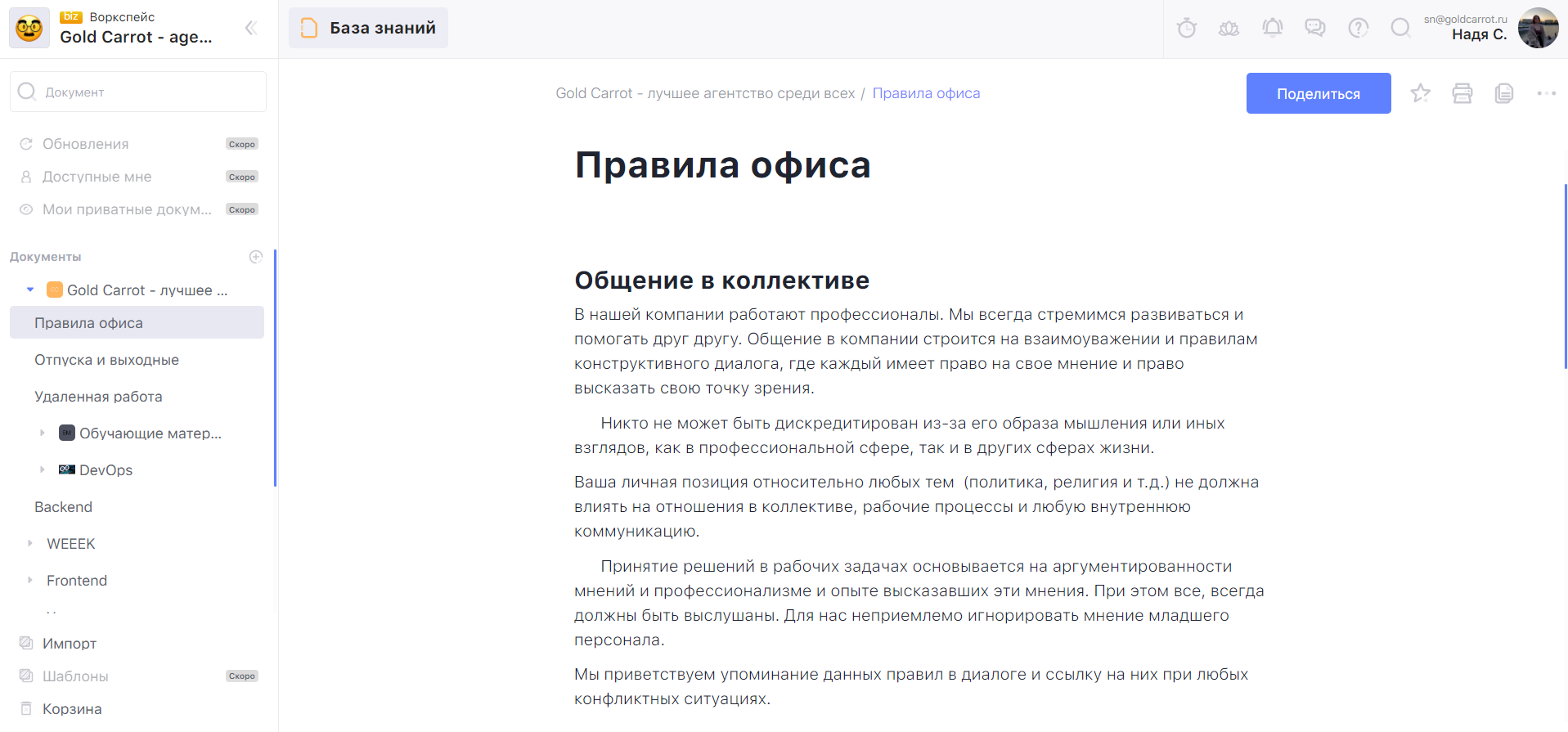The height and width of the screenshot is (732, 1568).
Task: Click the workspace owl logo icon
Action: [29, 29]
